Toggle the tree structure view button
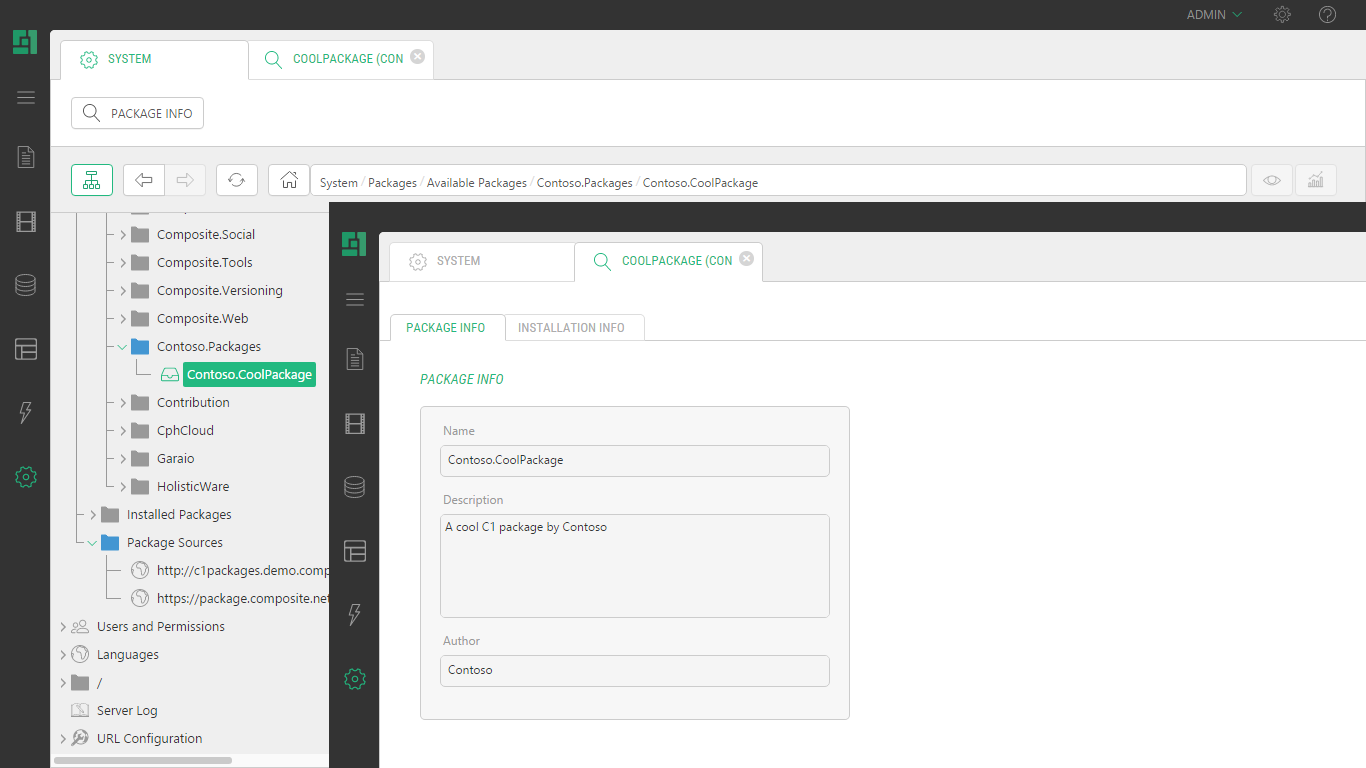The image size is (1366, 768). tap(92, 180)
